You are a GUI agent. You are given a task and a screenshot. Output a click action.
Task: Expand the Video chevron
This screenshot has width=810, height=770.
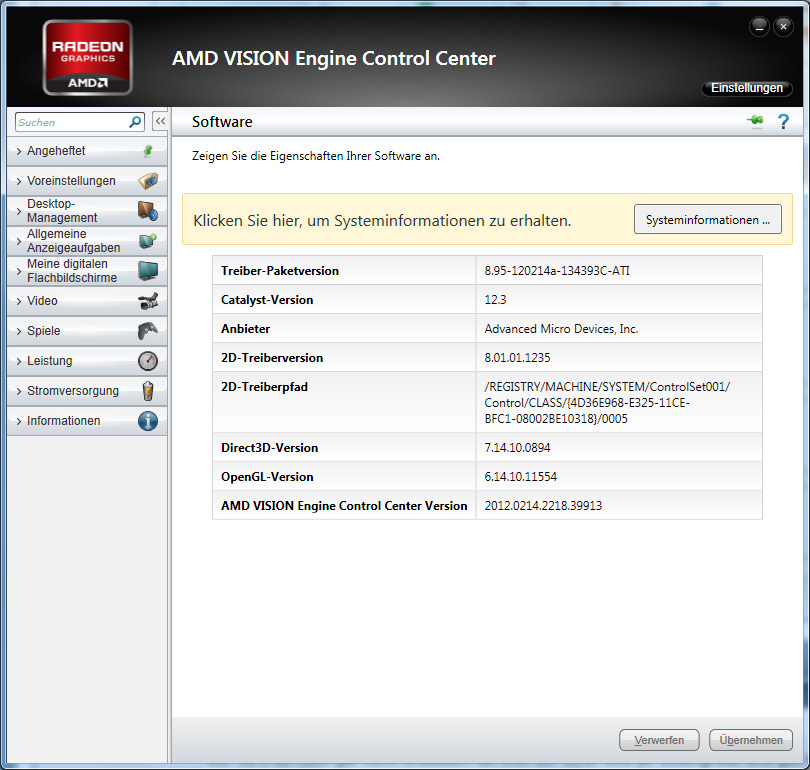click(x=19, y=301)
